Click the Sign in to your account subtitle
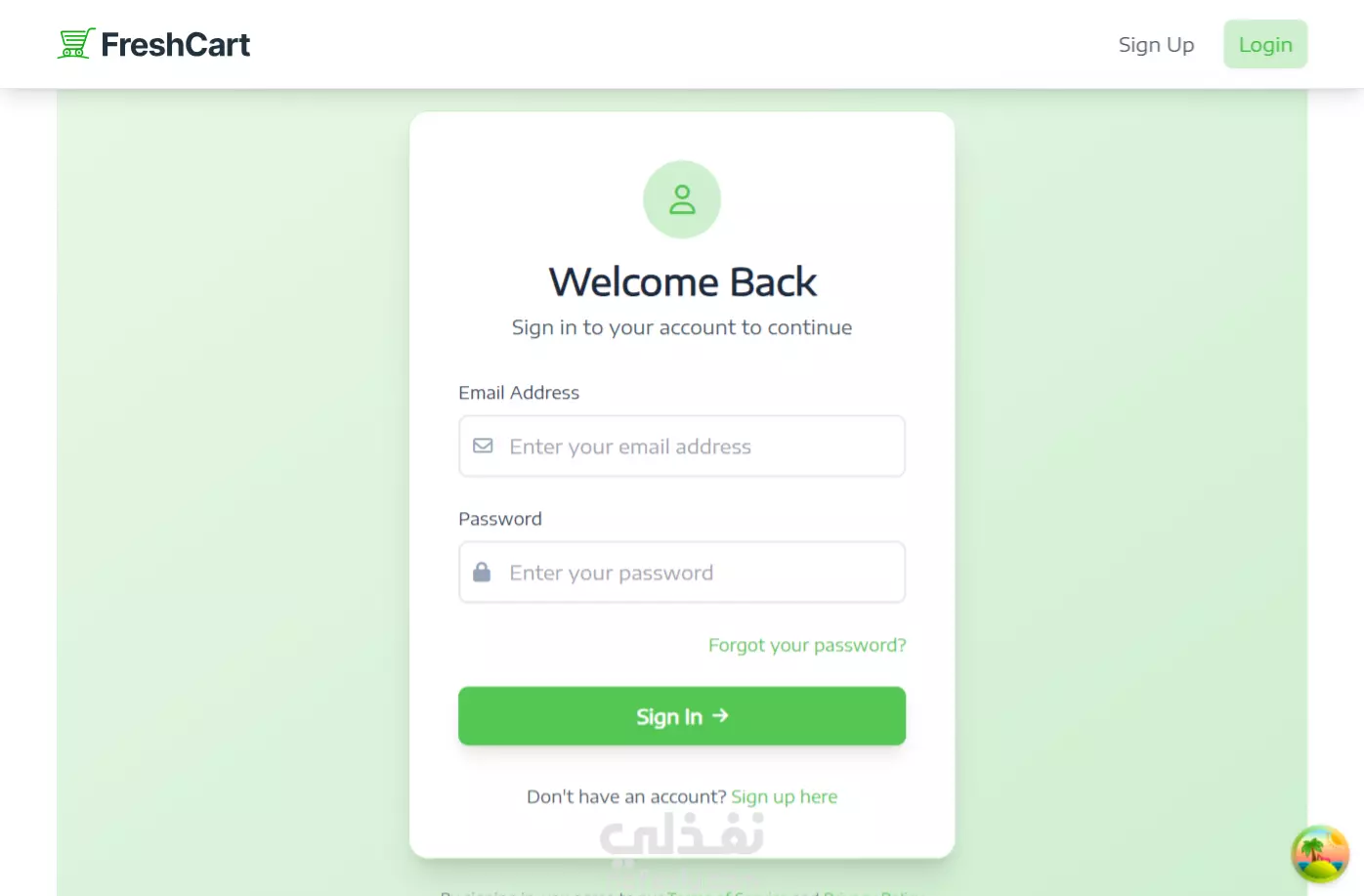The width and height of the screenshot is (1364, 896). click(682, 327)
